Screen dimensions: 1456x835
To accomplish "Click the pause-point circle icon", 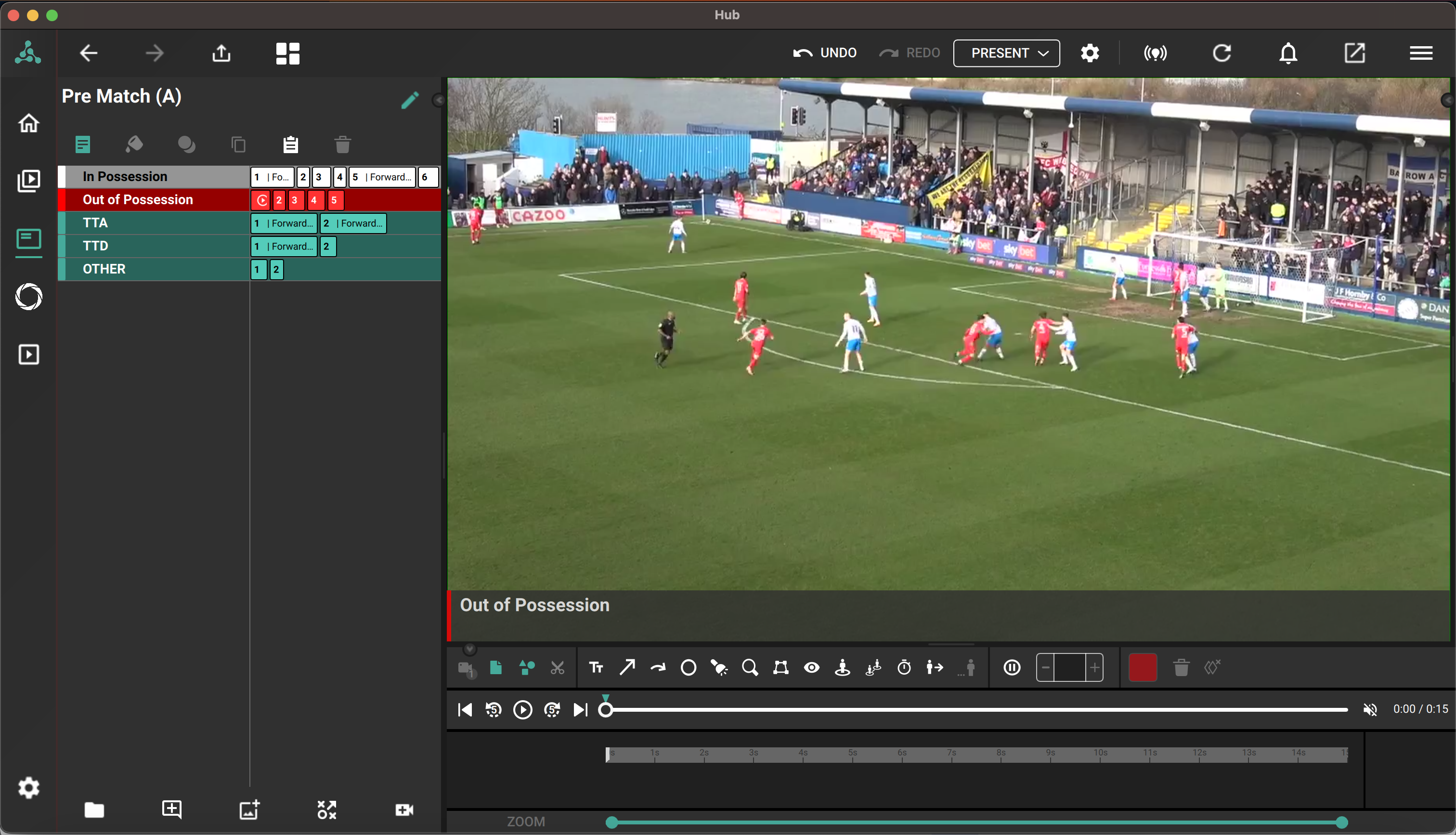I will click(x=1012, y=667).
